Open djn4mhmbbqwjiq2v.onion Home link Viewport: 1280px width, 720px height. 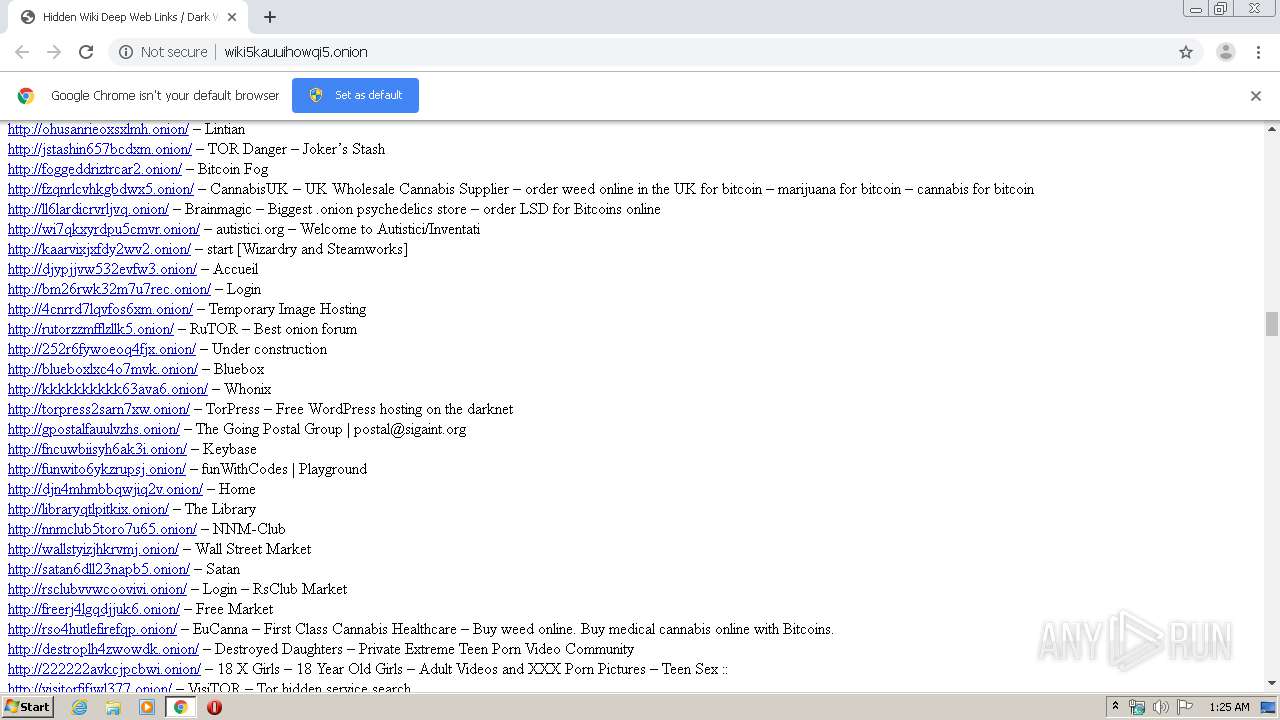[105, 489]
